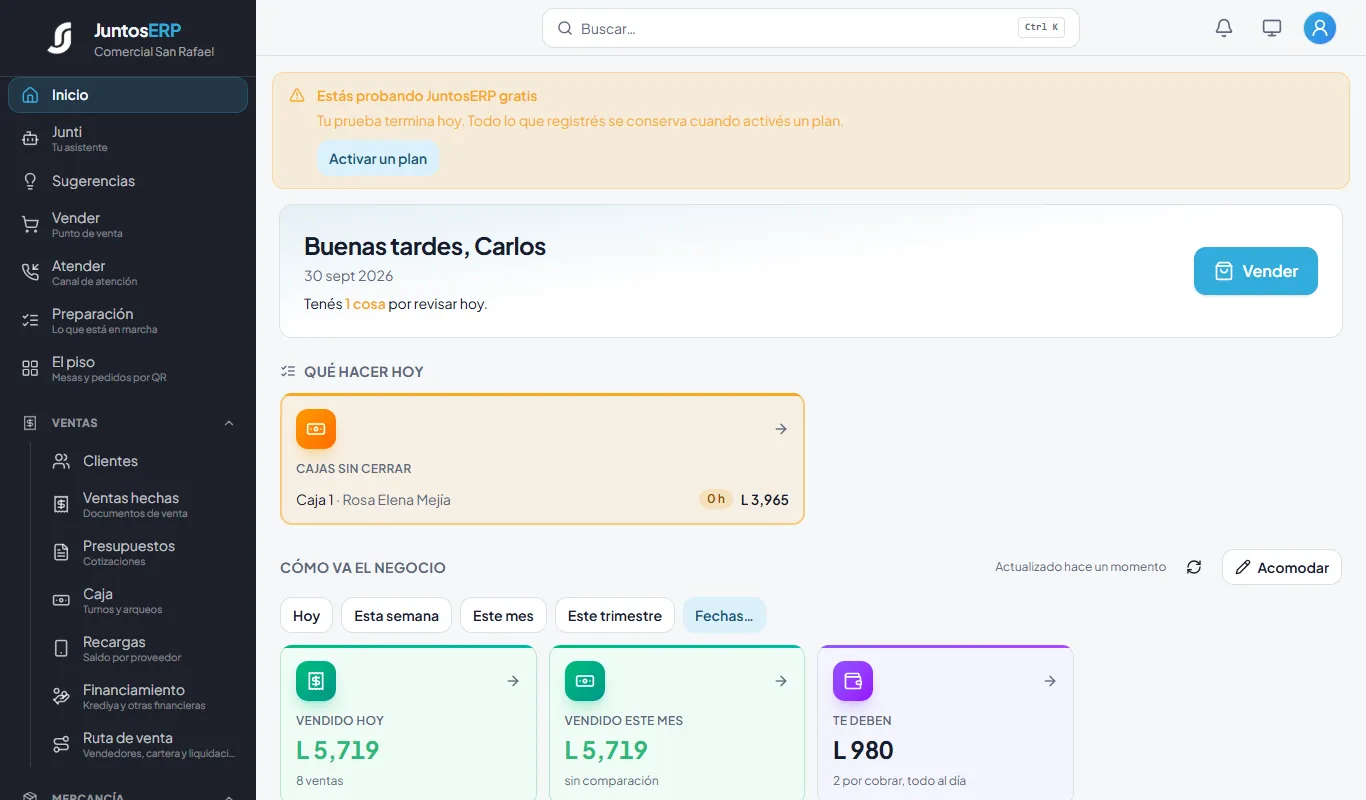Click into the Buscar search field
This screenshot has height=800, width=1366.
point(810,28)
